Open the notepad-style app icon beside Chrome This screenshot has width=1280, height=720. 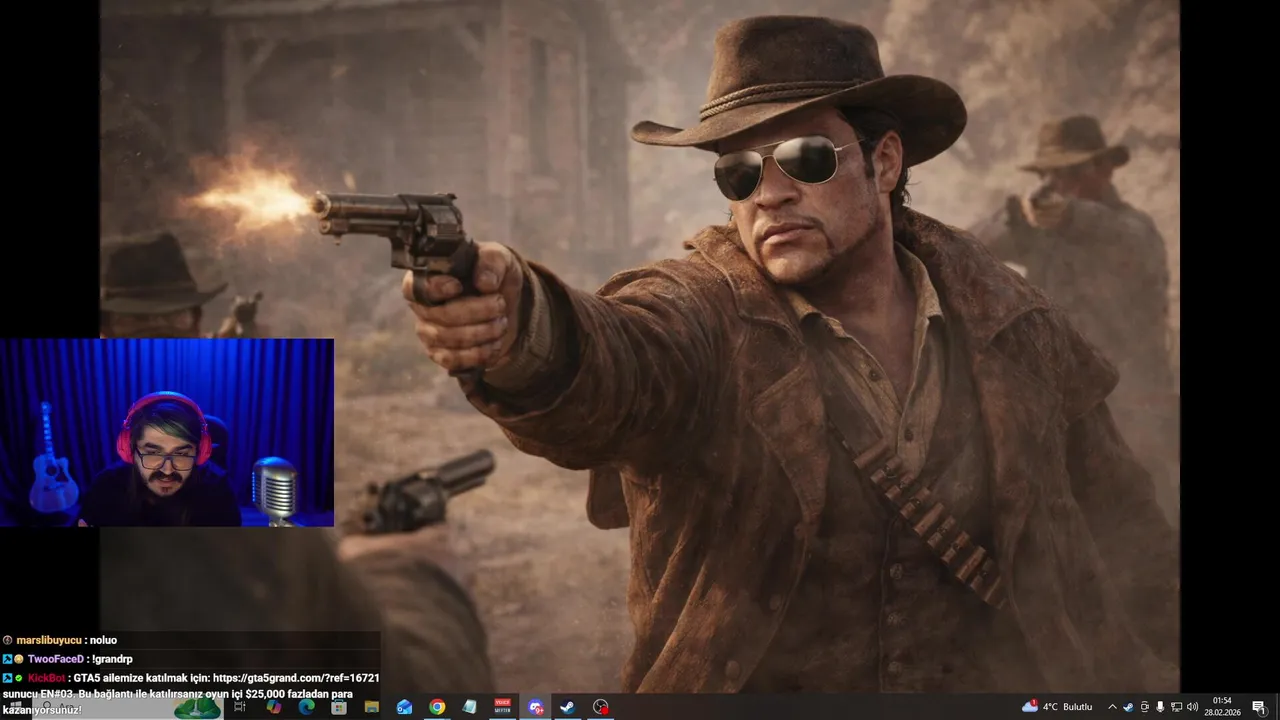coord(470,707)
